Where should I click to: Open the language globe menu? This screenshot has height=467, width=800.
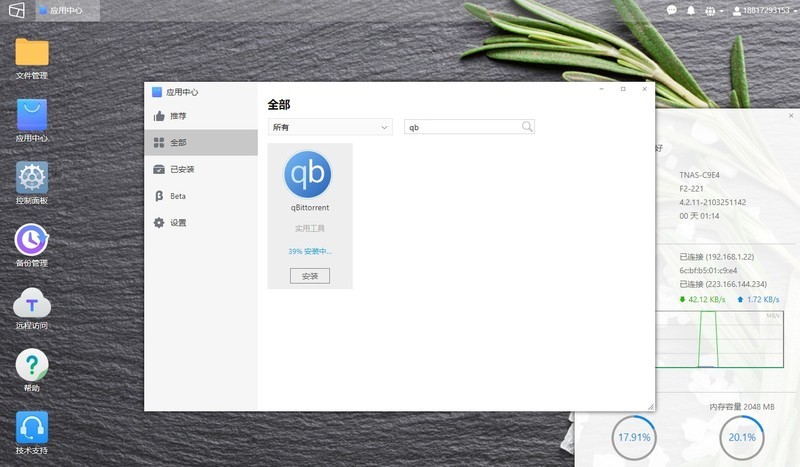click(714, 11)
